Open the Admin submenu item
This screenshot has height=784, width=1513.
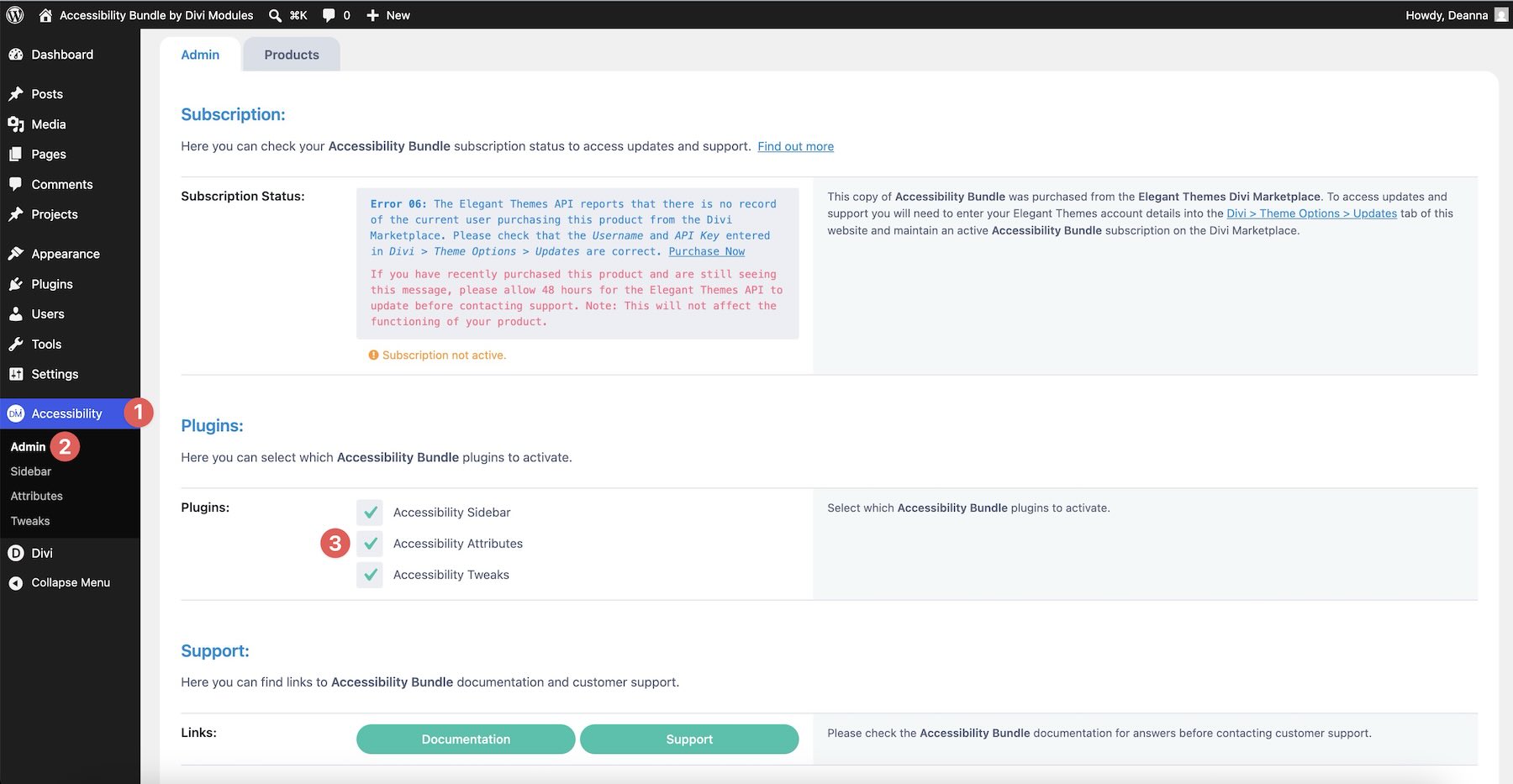coord(28,447)
